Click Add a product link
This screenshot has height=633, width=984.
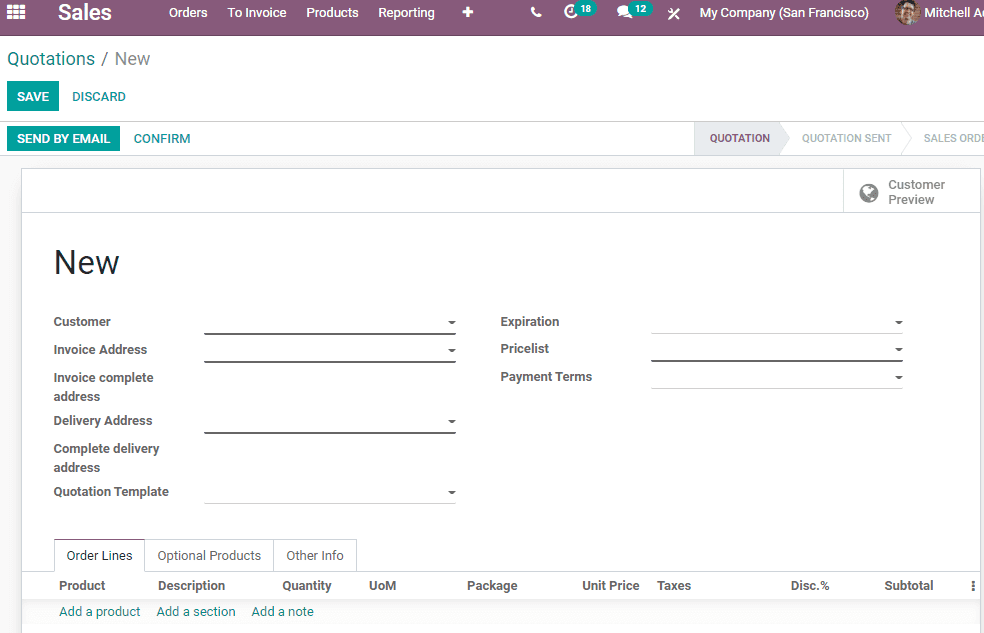pos(100,612)
